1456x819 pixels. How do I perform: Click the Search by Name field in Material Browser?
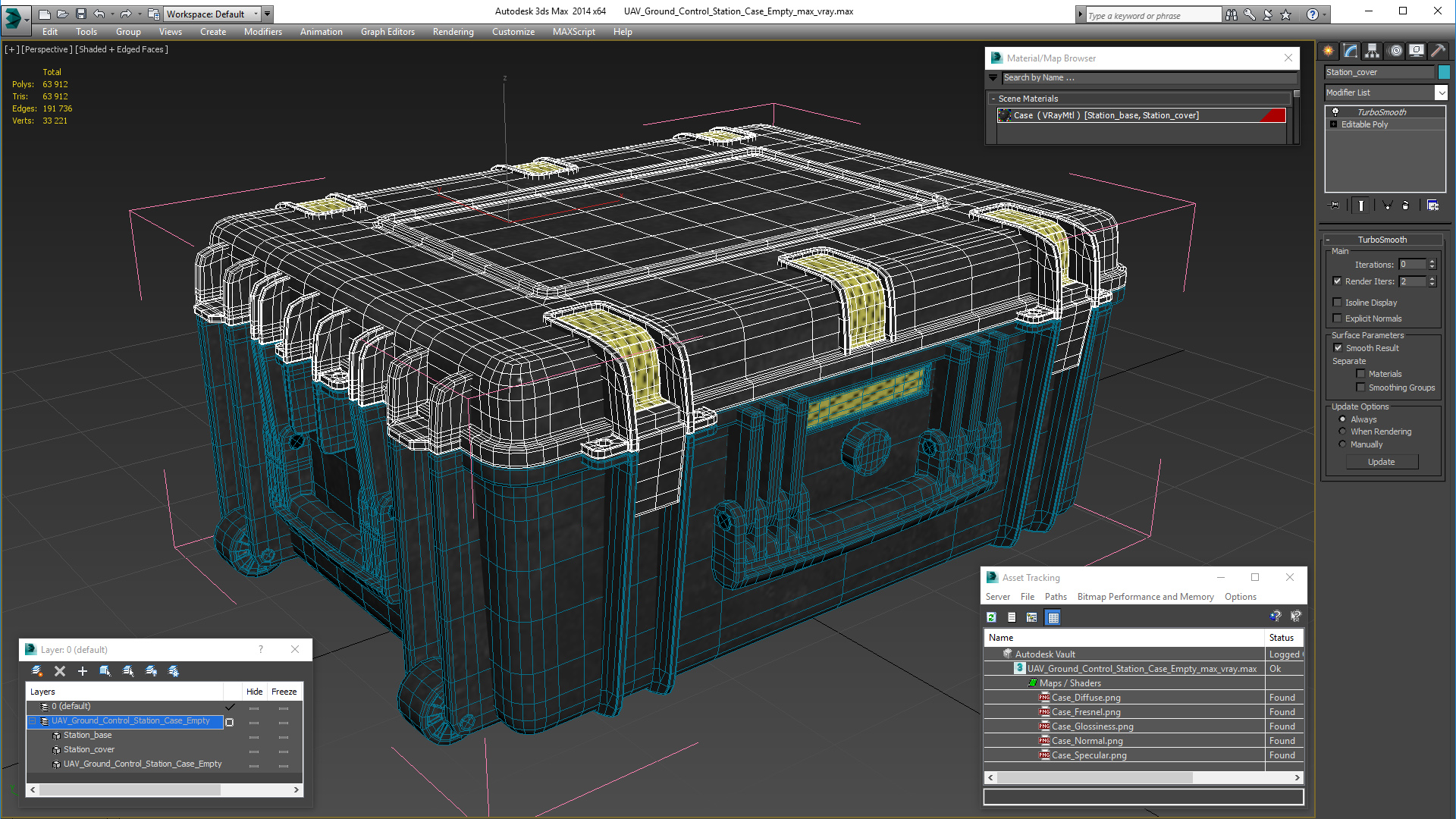(x=1148, y=77)
